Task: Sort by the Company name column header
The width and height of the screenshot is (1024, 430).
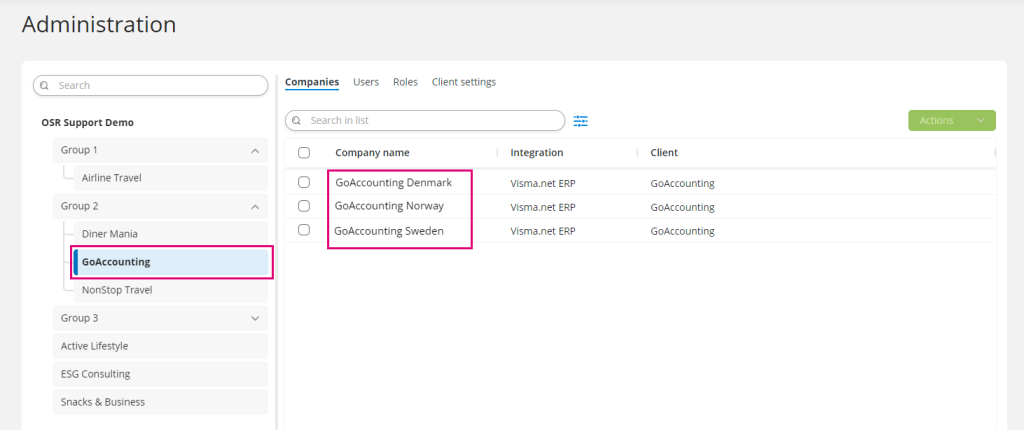Action: click(372, 153)
